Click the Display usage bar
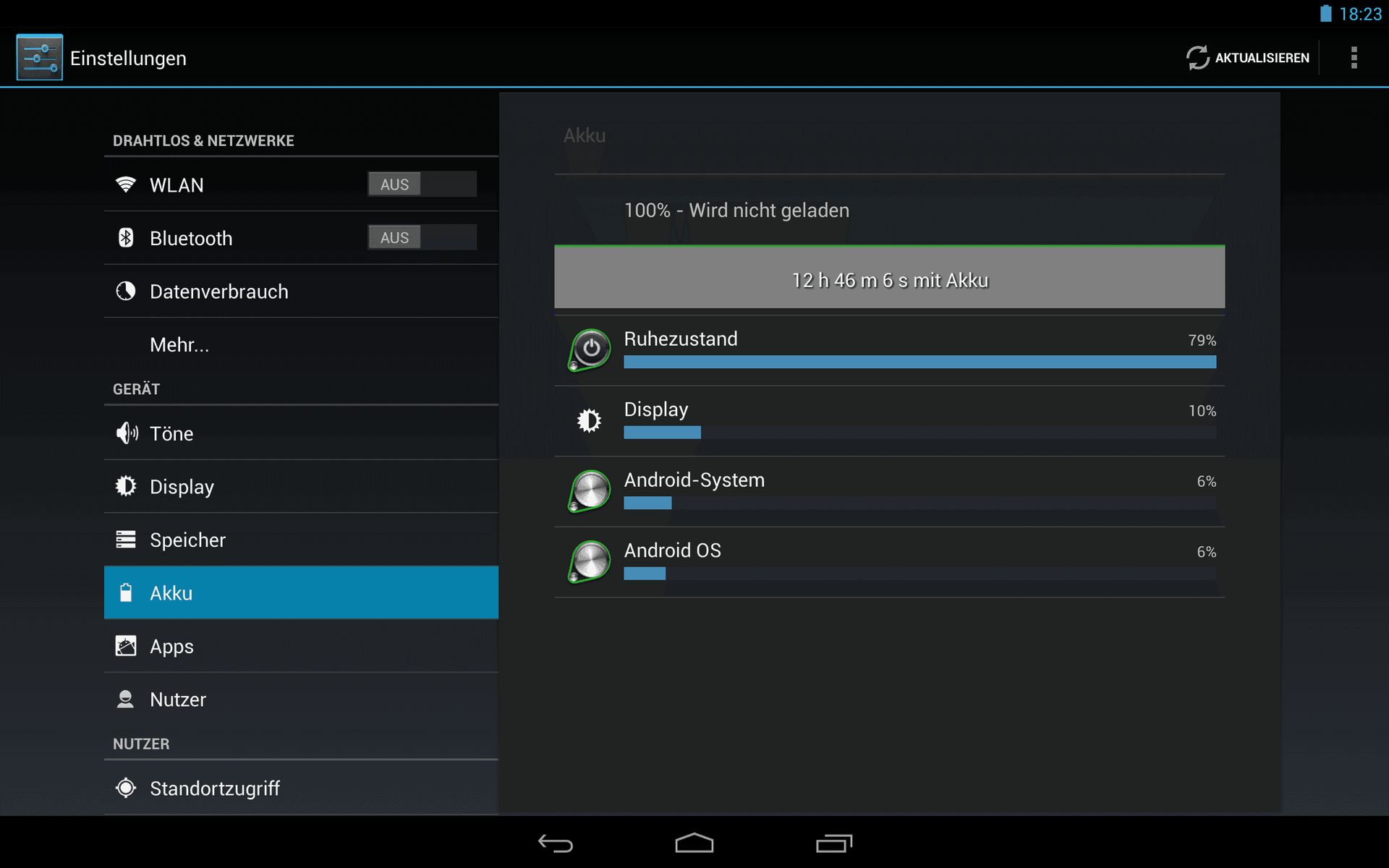Image resolution: width=1389 pixels, height=868 pixels. tap(919, 433)
